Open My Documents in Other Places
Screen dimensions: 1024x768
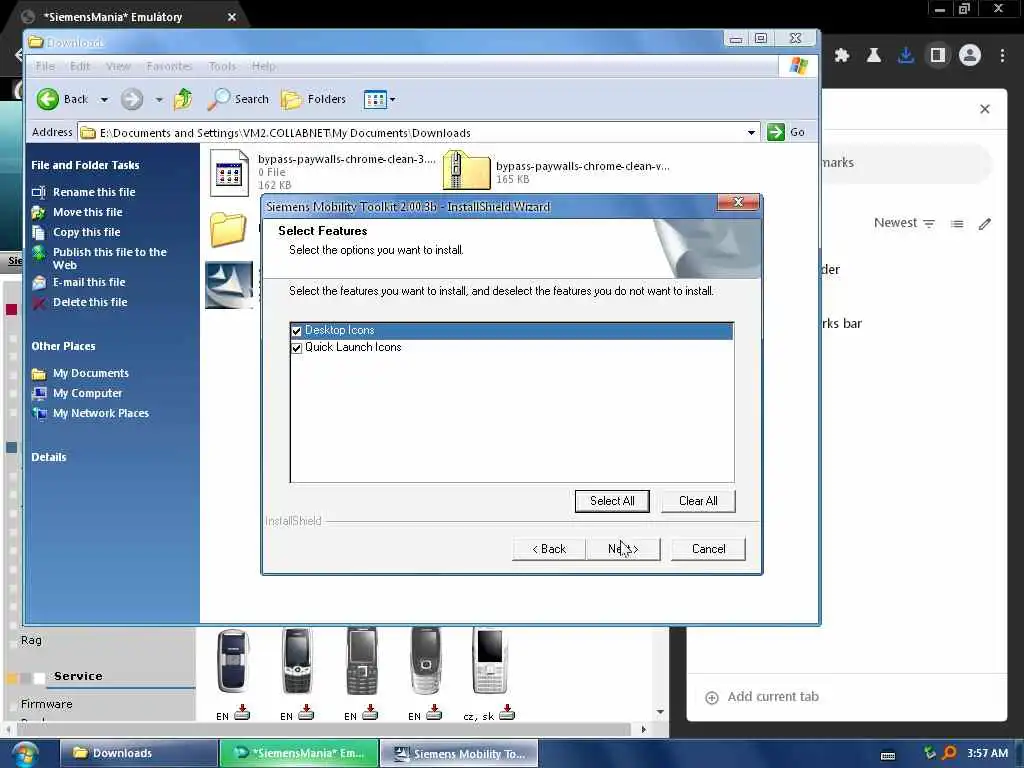tap(91, 373)
